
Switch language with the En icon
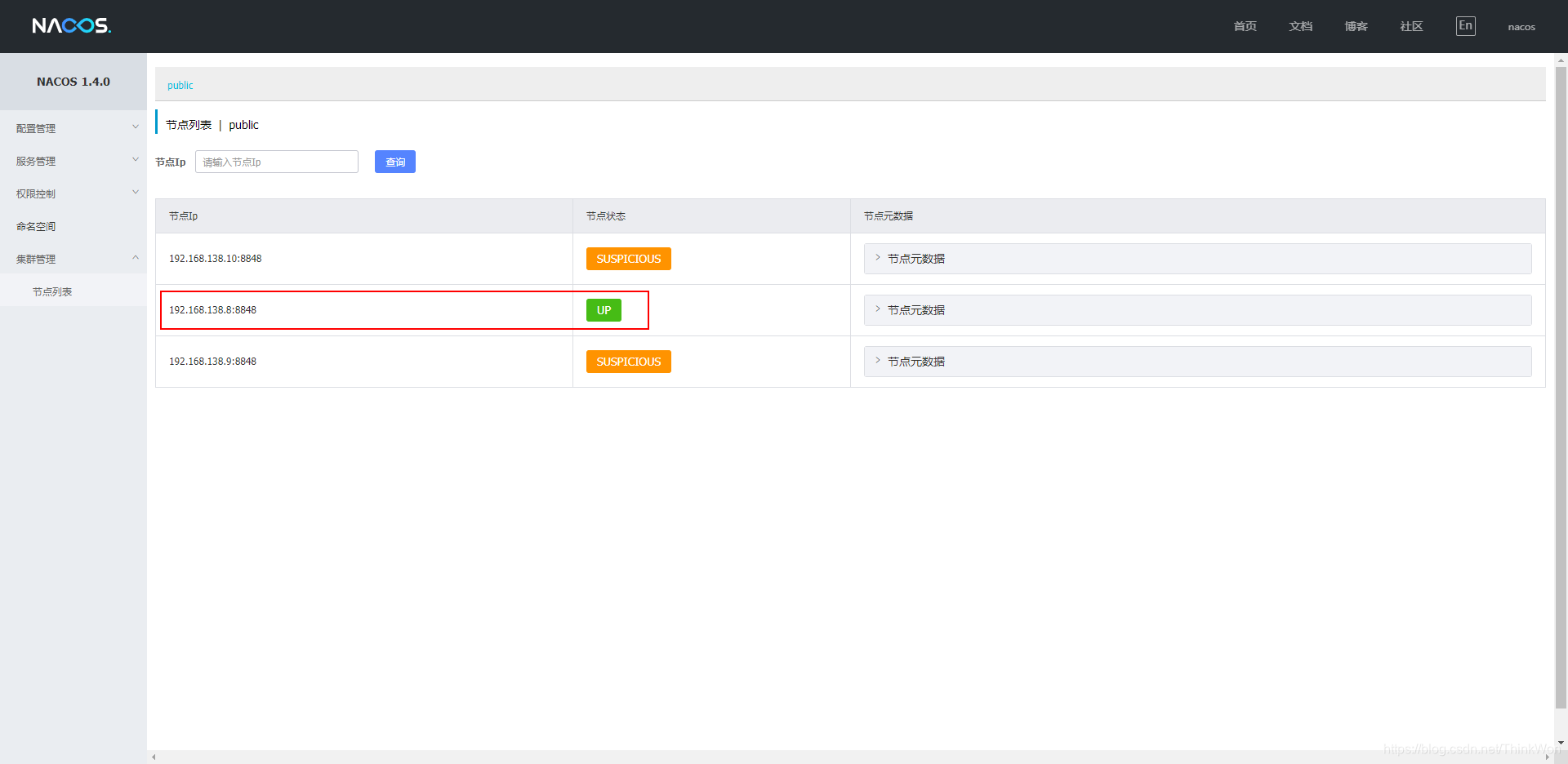pyautogui.click(x=1465, y=26)
